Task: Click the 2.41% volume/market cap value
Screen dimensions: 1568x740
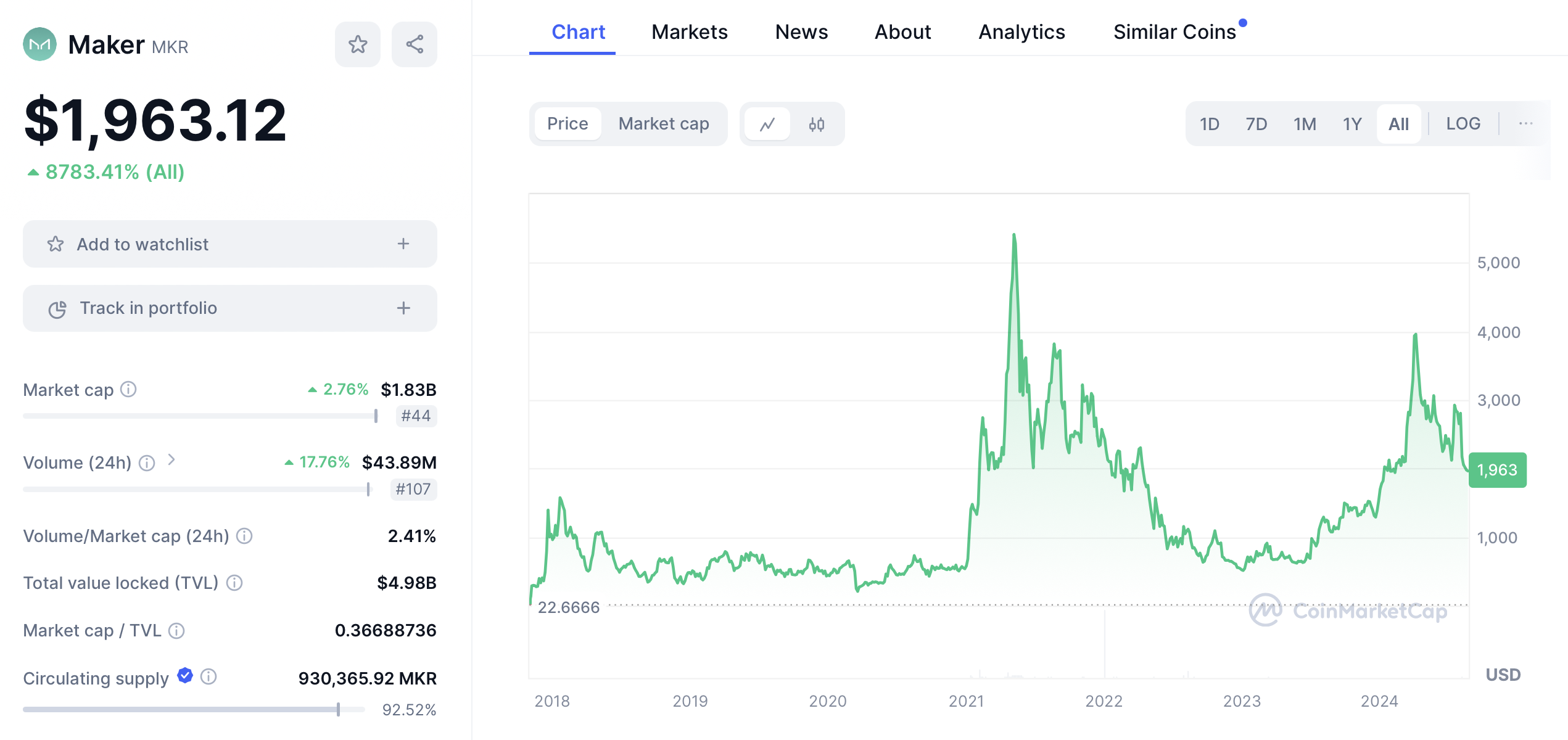Action: point(411,536)
